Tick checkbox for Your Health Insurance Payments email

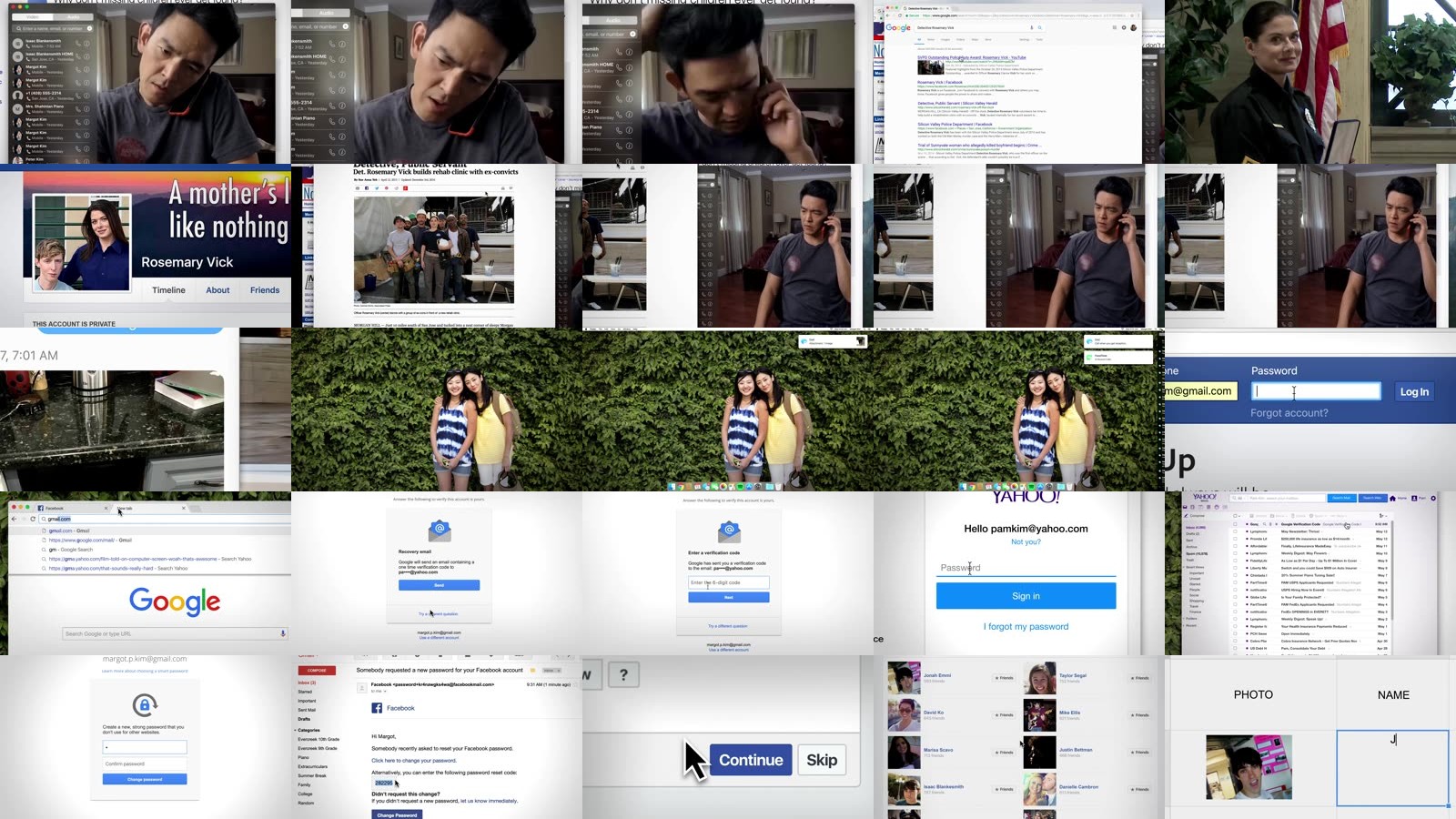coord(1235,626)
